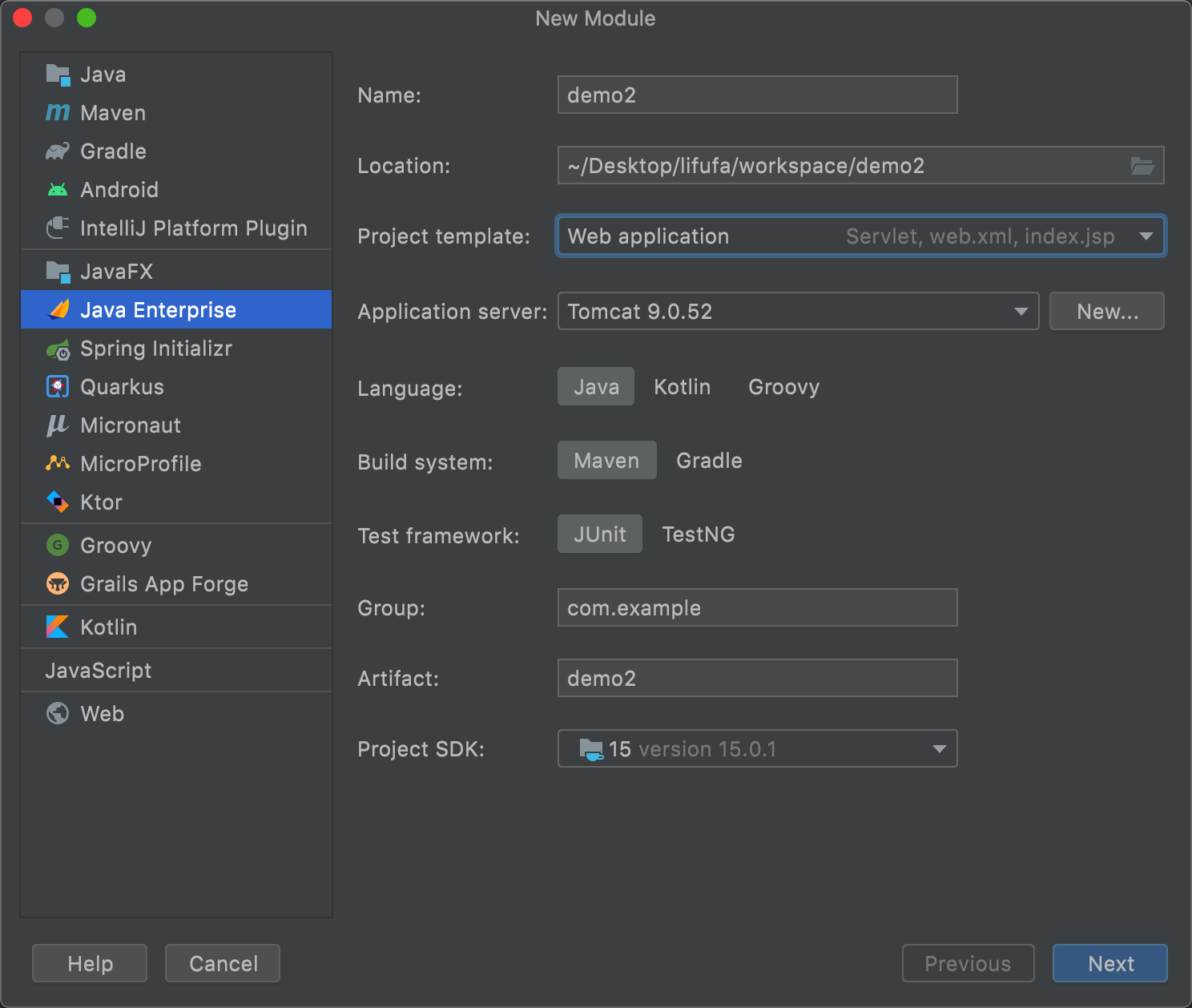Select the Maven module type
Screen dimensions: 1192x1008
click(176, 113)
